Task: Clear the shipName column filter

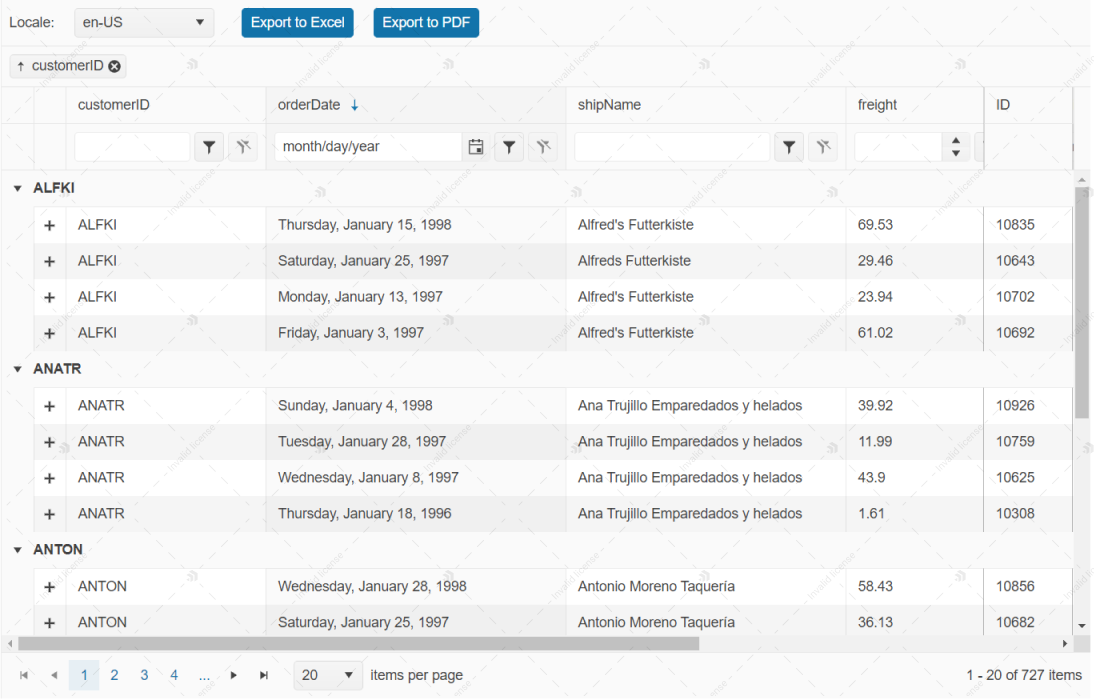Action: pyautogui.click(x=822, y=147)
